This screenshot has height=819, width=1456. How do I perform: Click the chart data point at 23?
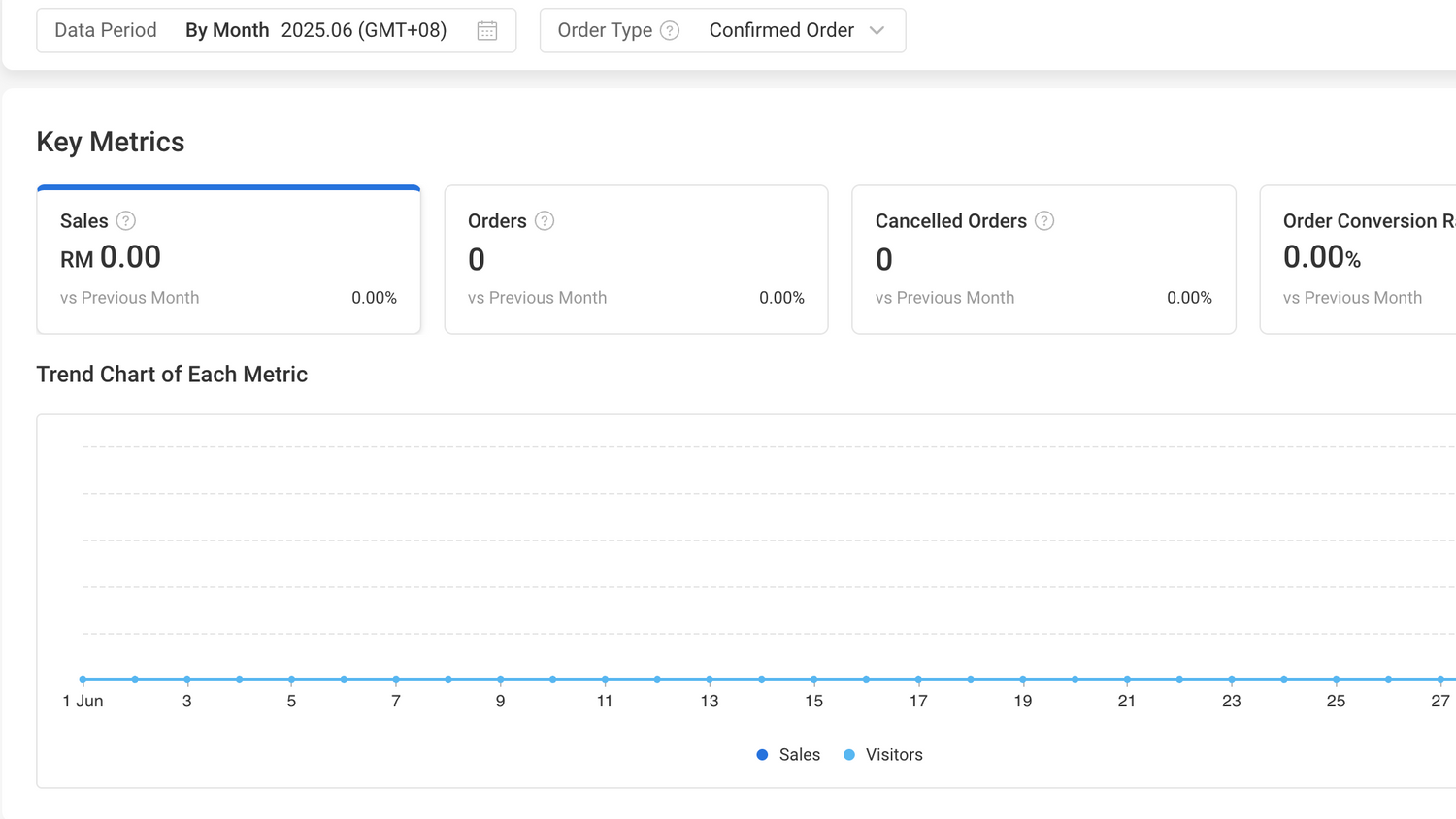pos(1231,679)
